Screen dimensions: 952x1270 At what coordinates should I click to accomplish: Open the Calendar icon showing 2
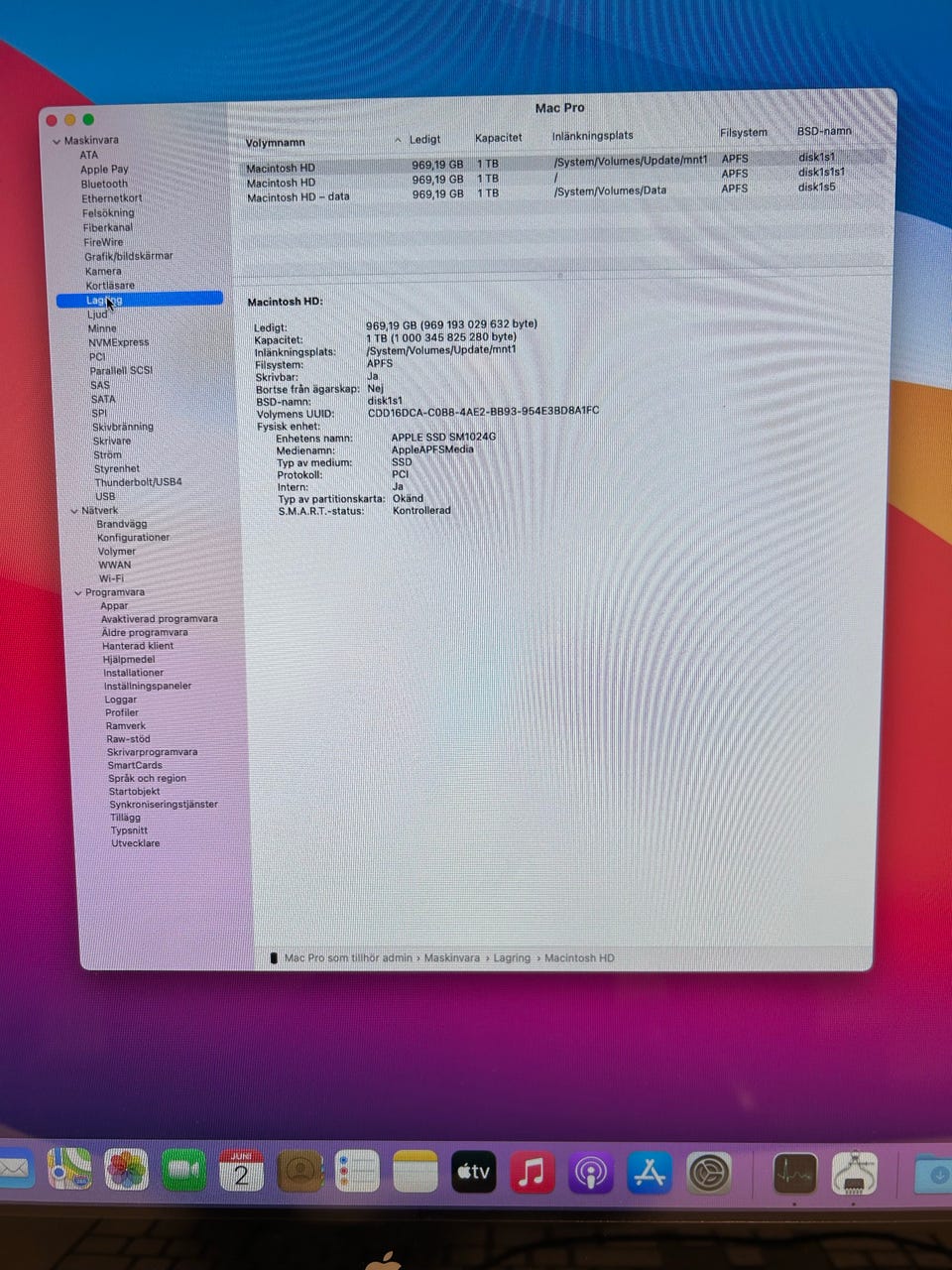[241, 1172]
